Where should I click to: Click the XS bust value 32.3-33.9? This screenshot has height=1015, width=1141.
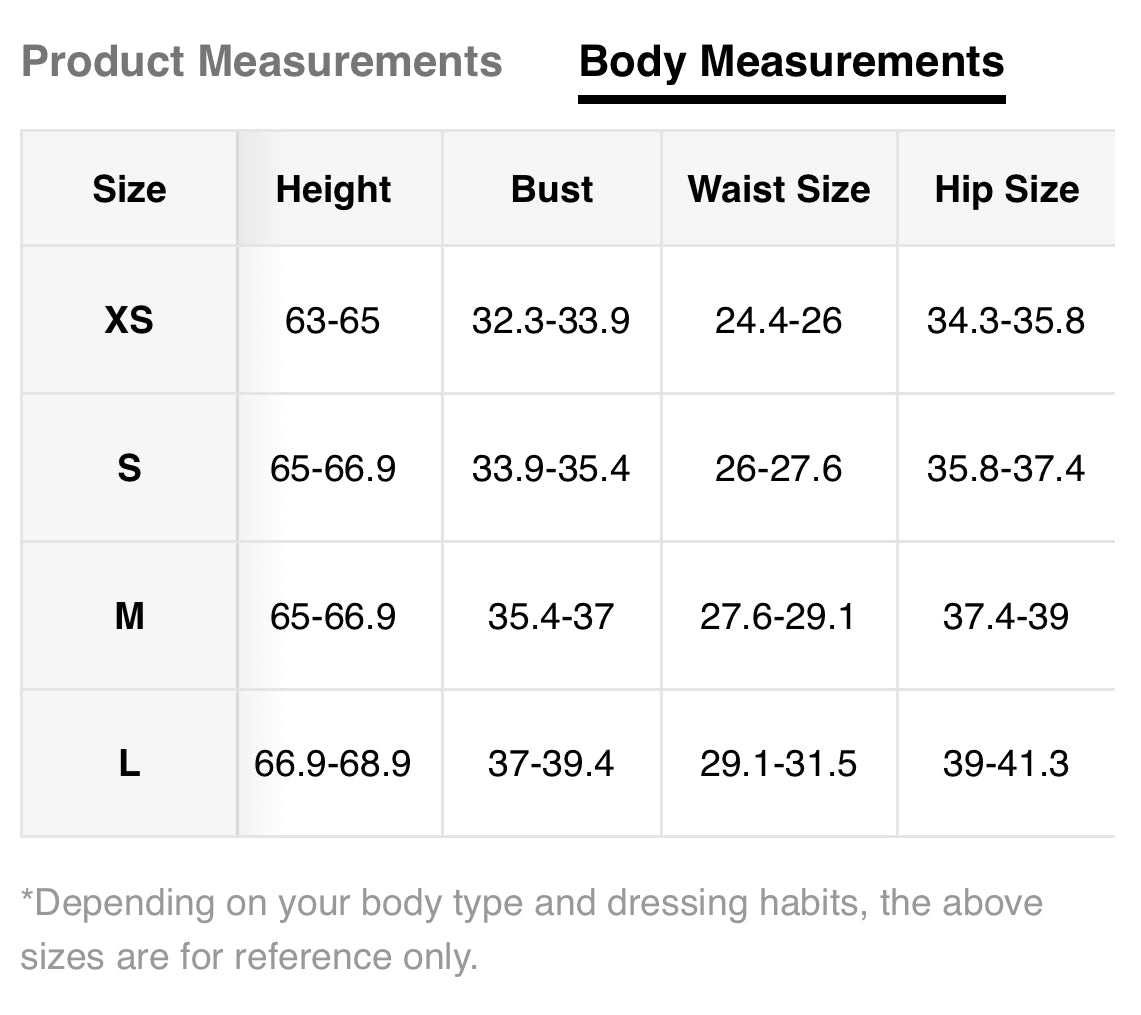tap(551, 321)
